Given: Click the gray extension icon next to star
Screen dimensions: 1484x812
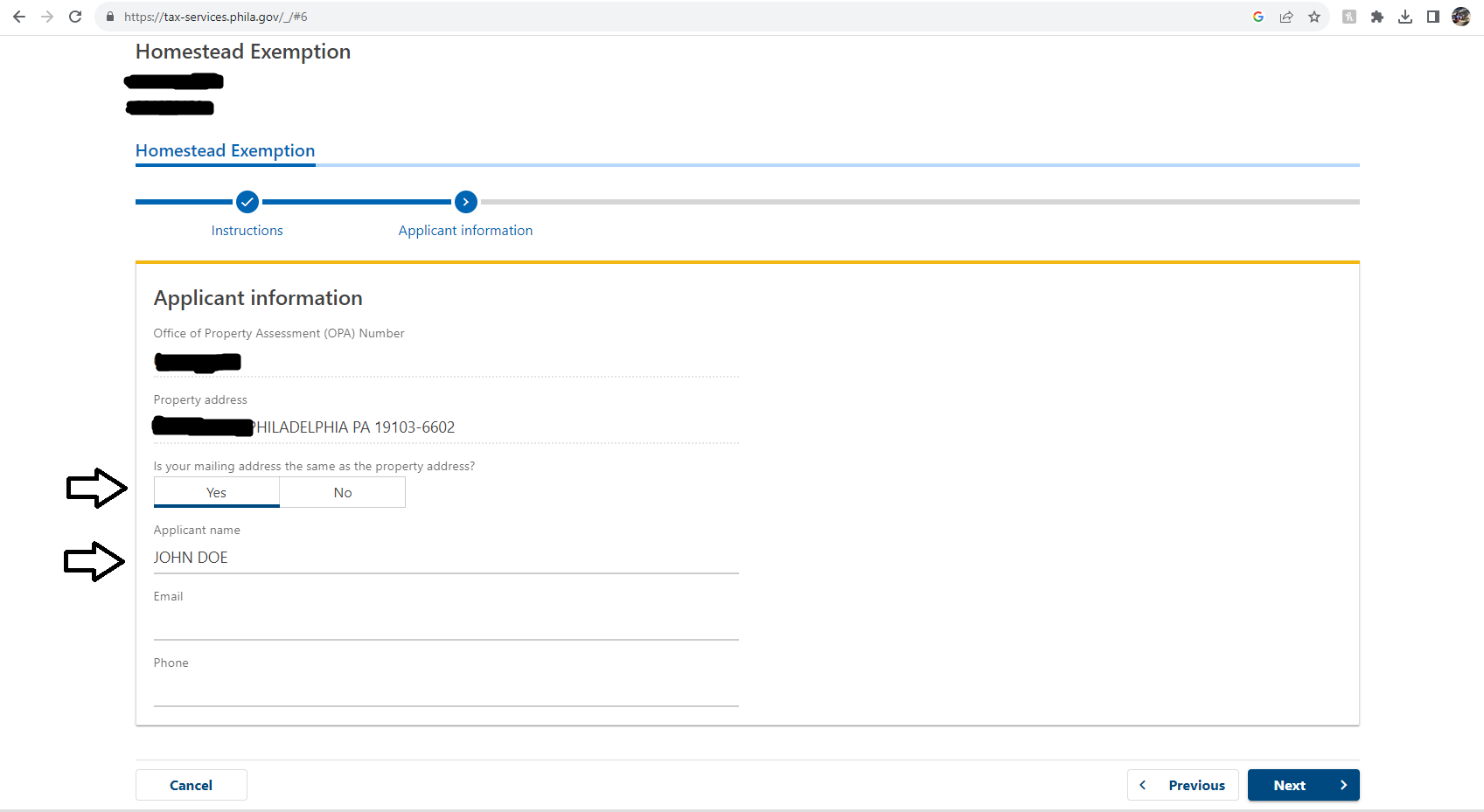Looking at the screenshot, I should pos(1349,17).
